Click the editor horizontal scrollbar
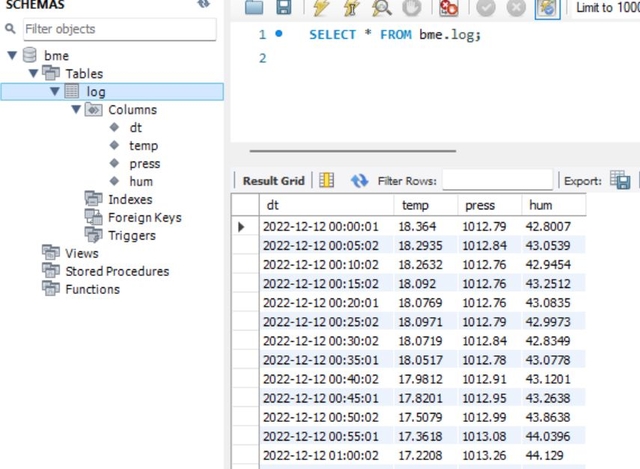640x469 pixels. [x=353, y=151]
